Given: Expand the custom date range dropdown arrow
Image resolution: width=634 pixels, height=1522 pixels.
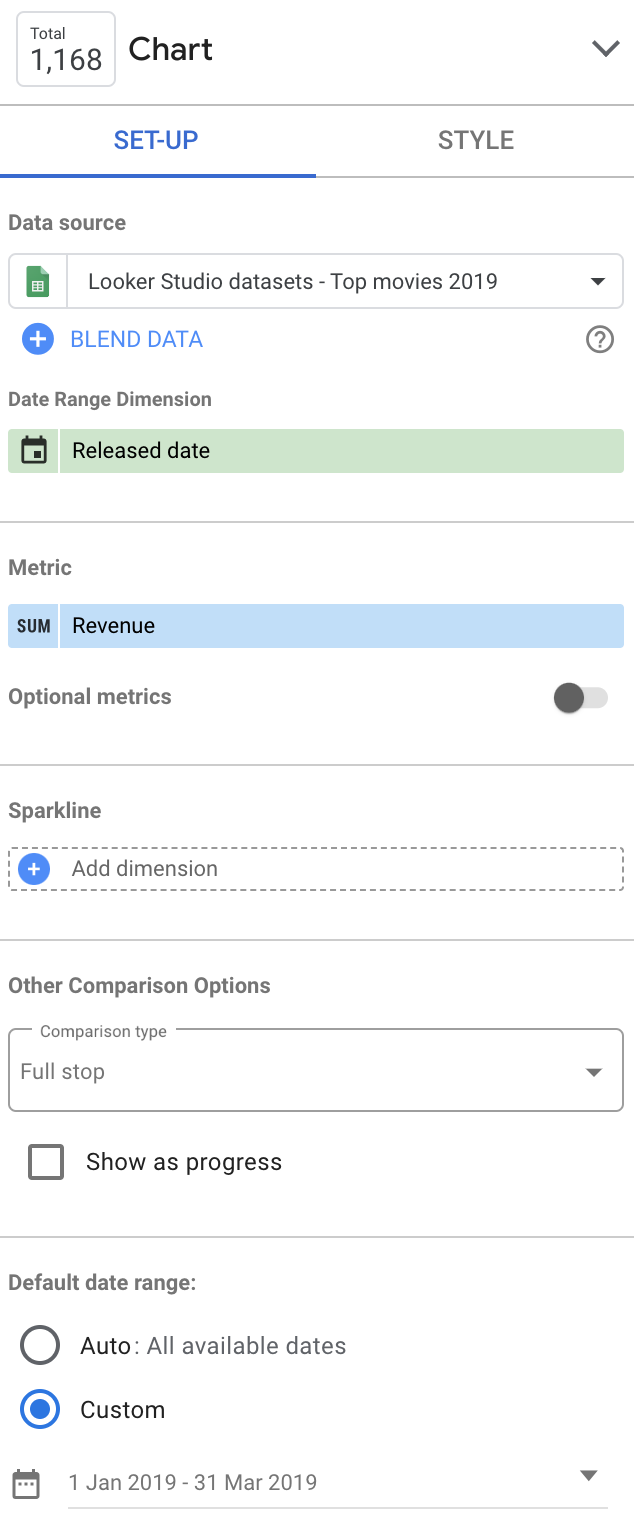Looking at the screenshot, I should click(x=589, y=1476).
